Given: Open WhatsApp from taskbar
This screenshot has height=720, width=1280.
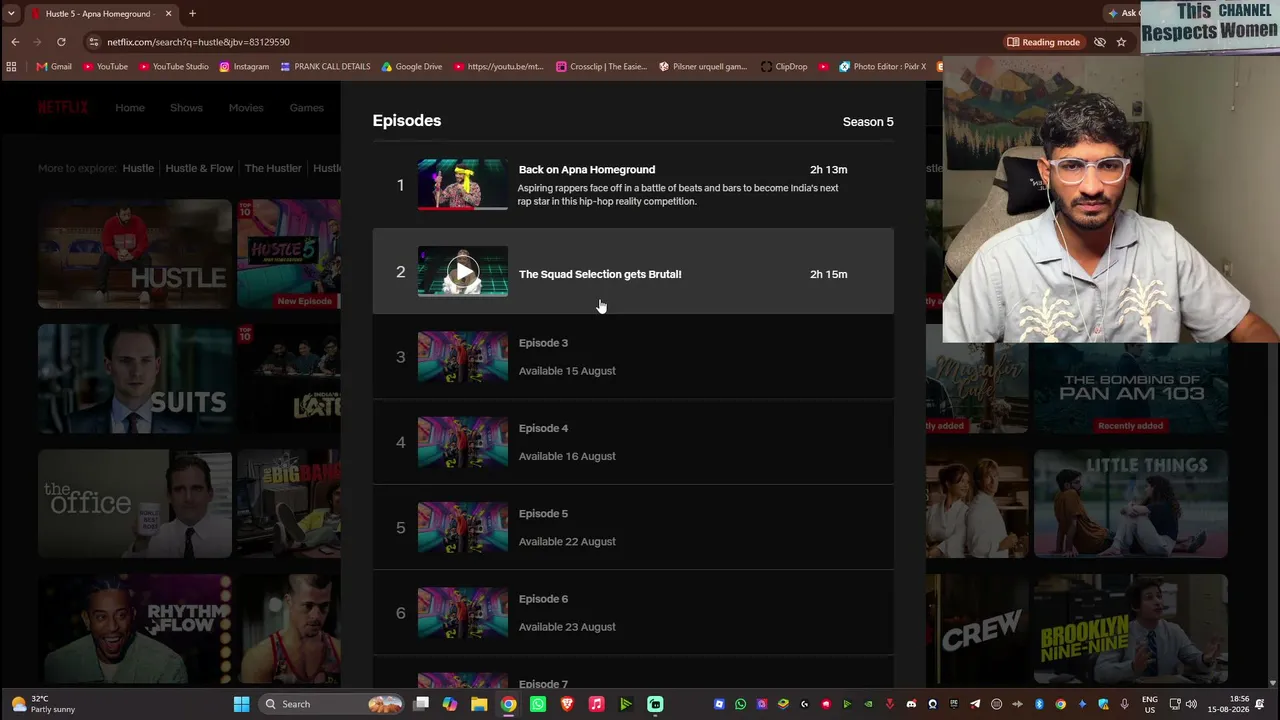Looking at the screenshot, I should [538, 704].
